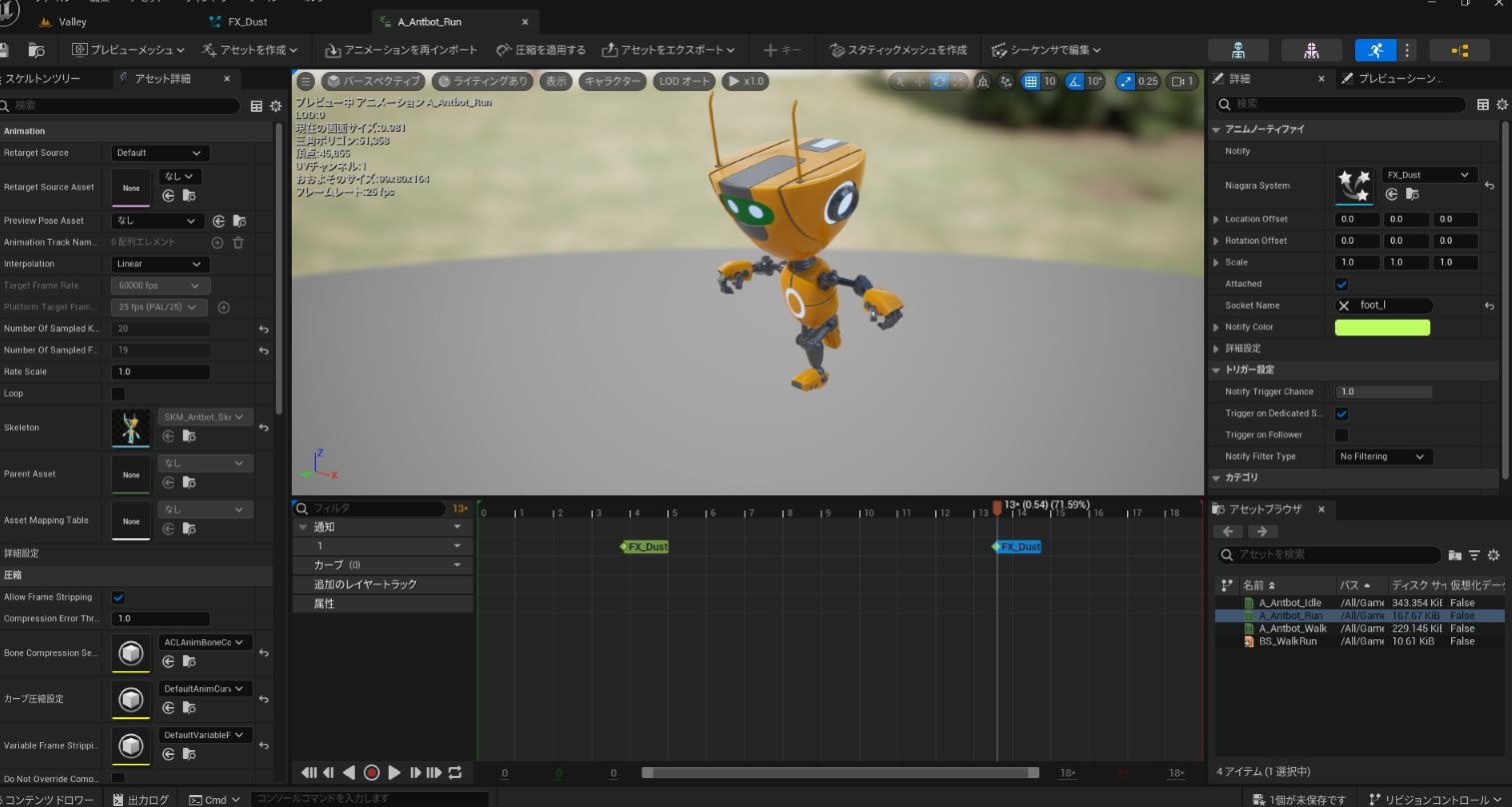Switch to the Valley level tab
The width and height of the screenshot is (1512, 807).
click(x=72, y=22)
